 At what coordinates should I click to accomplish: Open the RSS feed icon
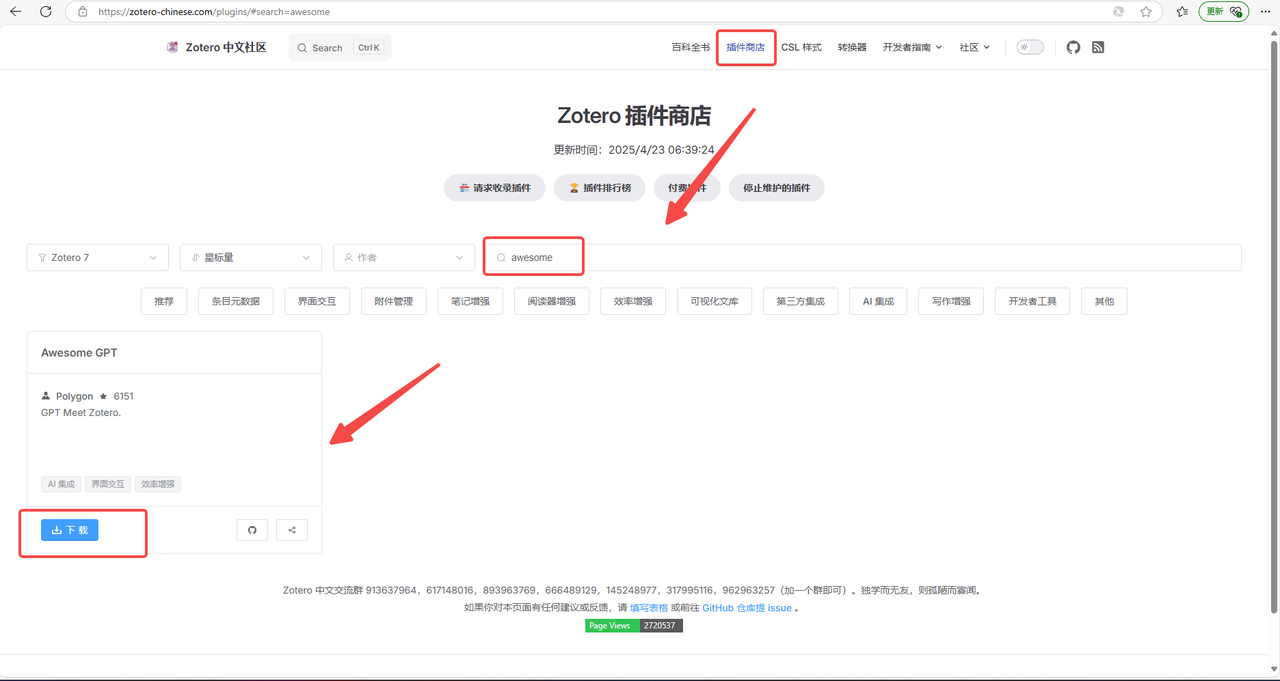(x=1098, y=47)
